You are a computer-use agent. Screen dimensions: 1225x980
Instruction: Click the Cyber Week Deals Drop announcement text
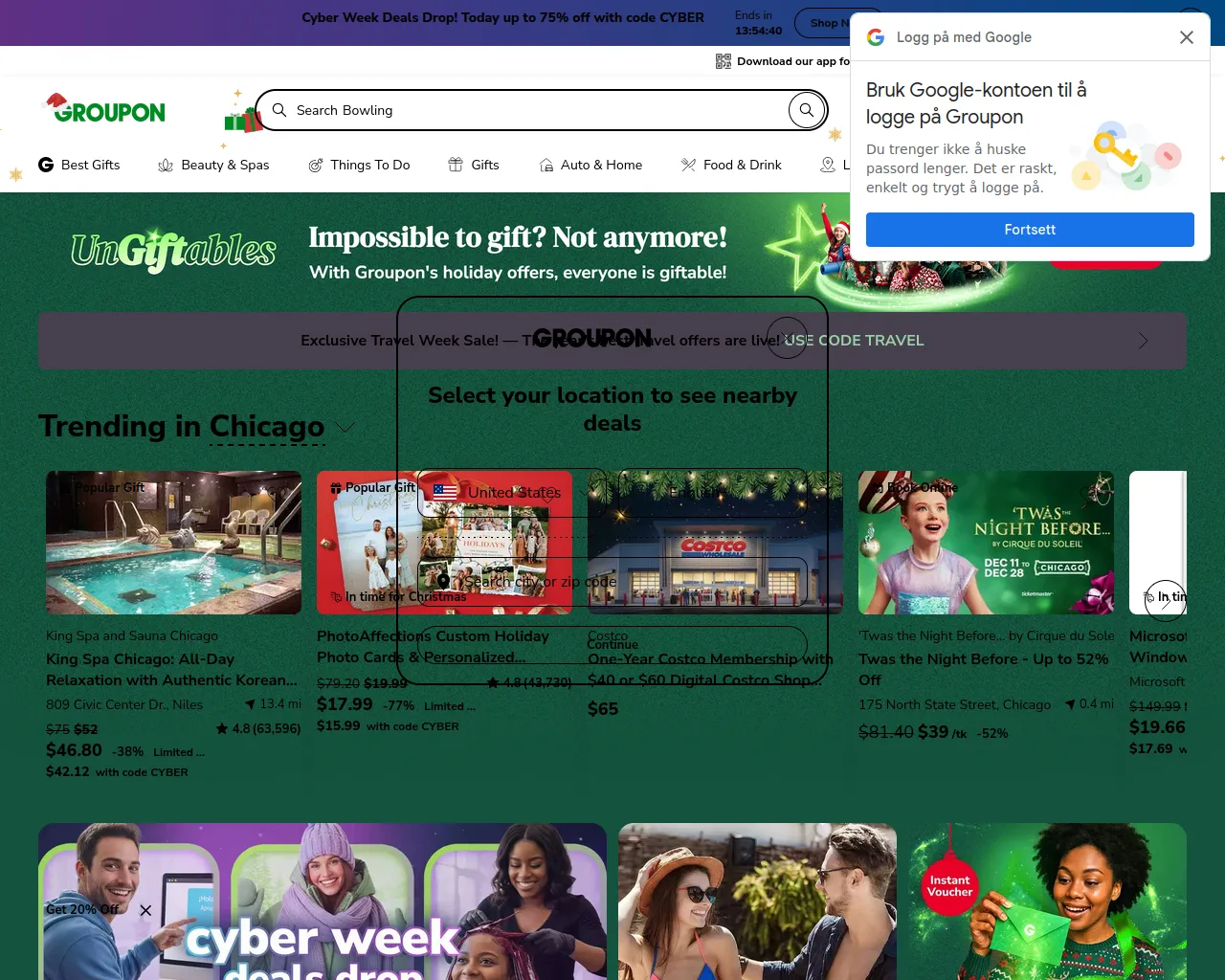(x=502, y=17)
